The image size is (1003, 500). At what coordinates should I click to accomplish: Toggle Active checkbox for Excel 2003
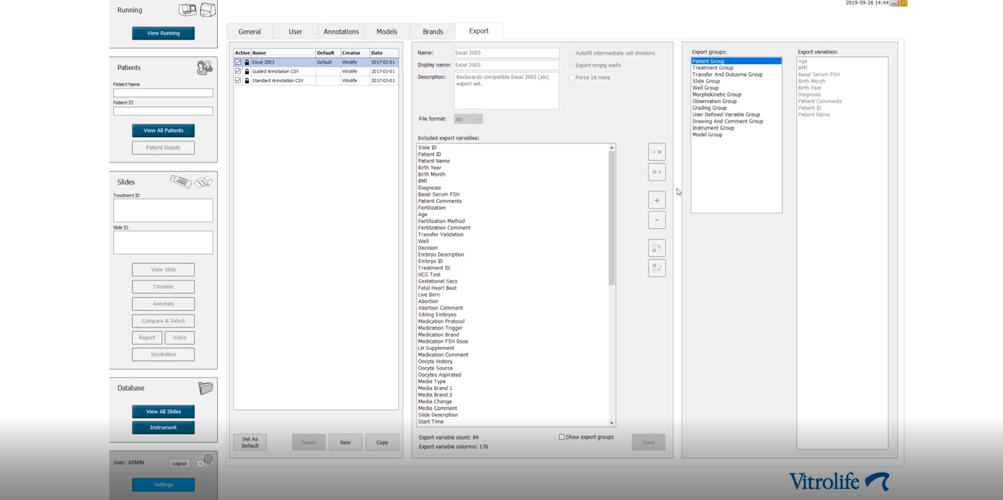click(x=238, y=62)
